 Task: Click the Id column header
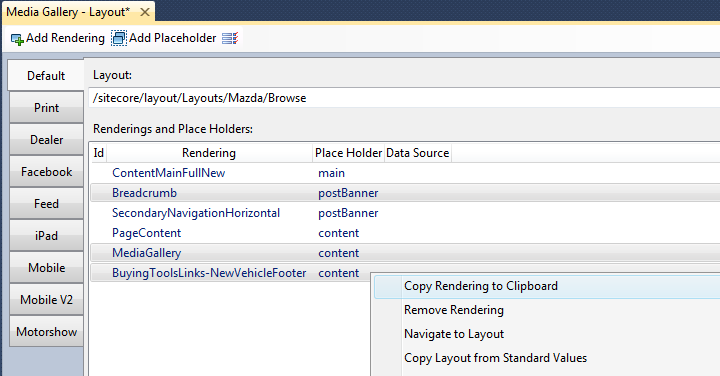[x=99, y=153]
